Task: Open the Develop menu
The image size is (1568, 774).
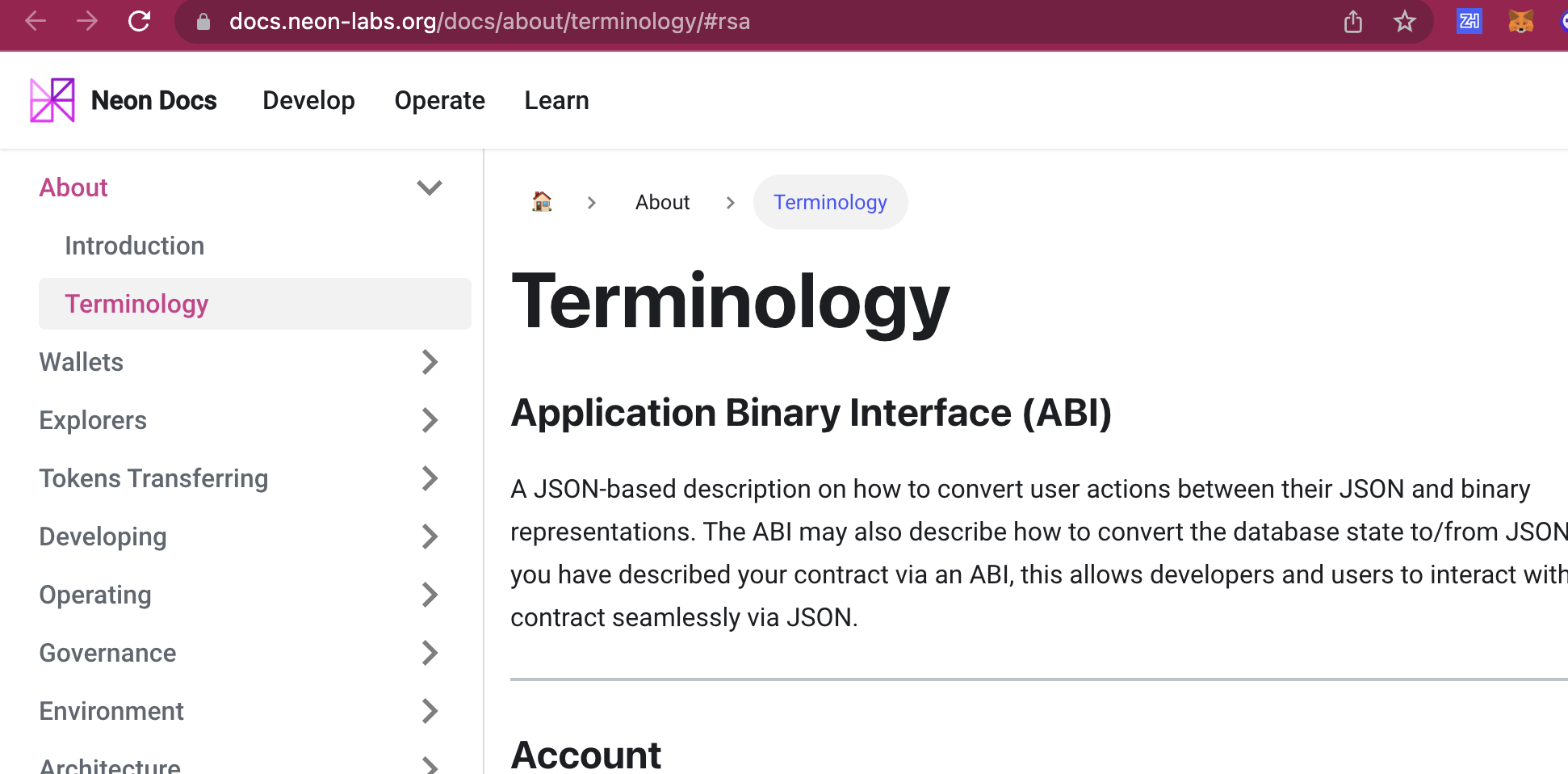Action: 308,100
